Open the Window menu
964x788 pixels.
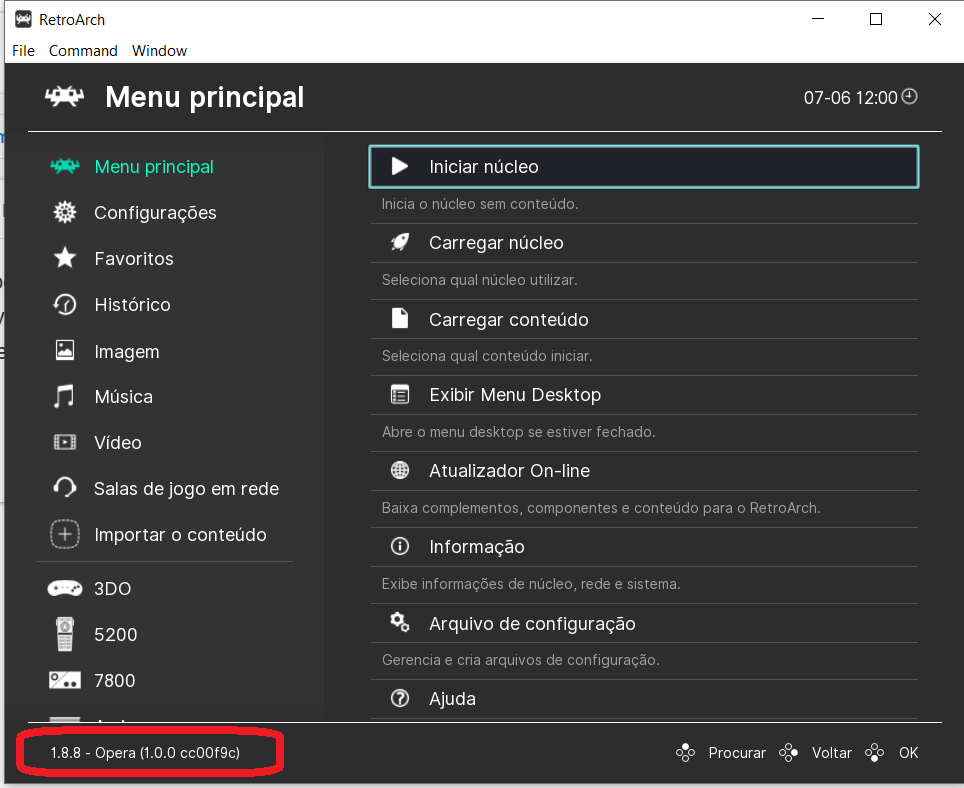click(159, 51)
